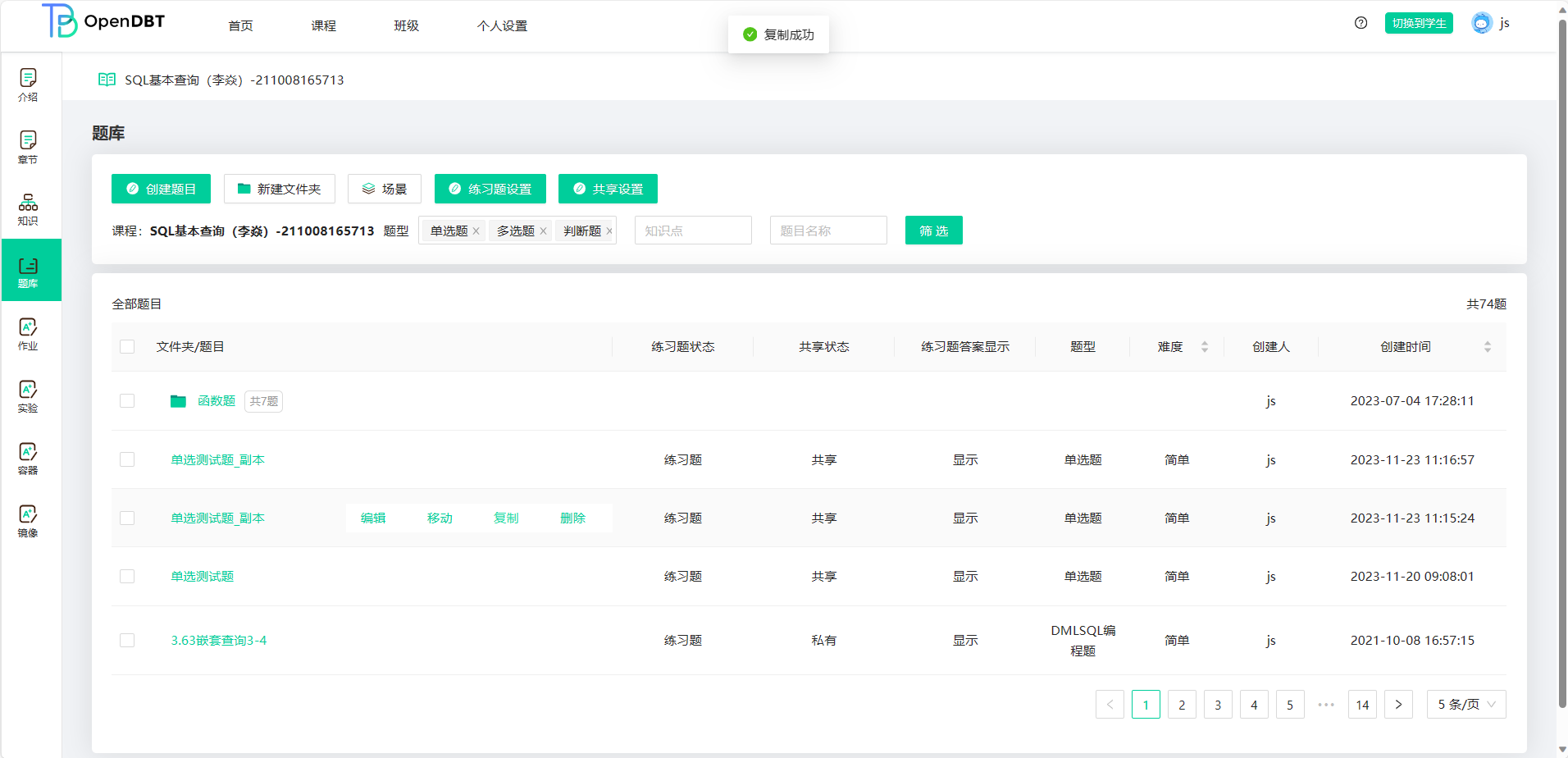Click the 创建题目 button
This screenshot has height=758, width=1568.
click(x=161, y=189)
